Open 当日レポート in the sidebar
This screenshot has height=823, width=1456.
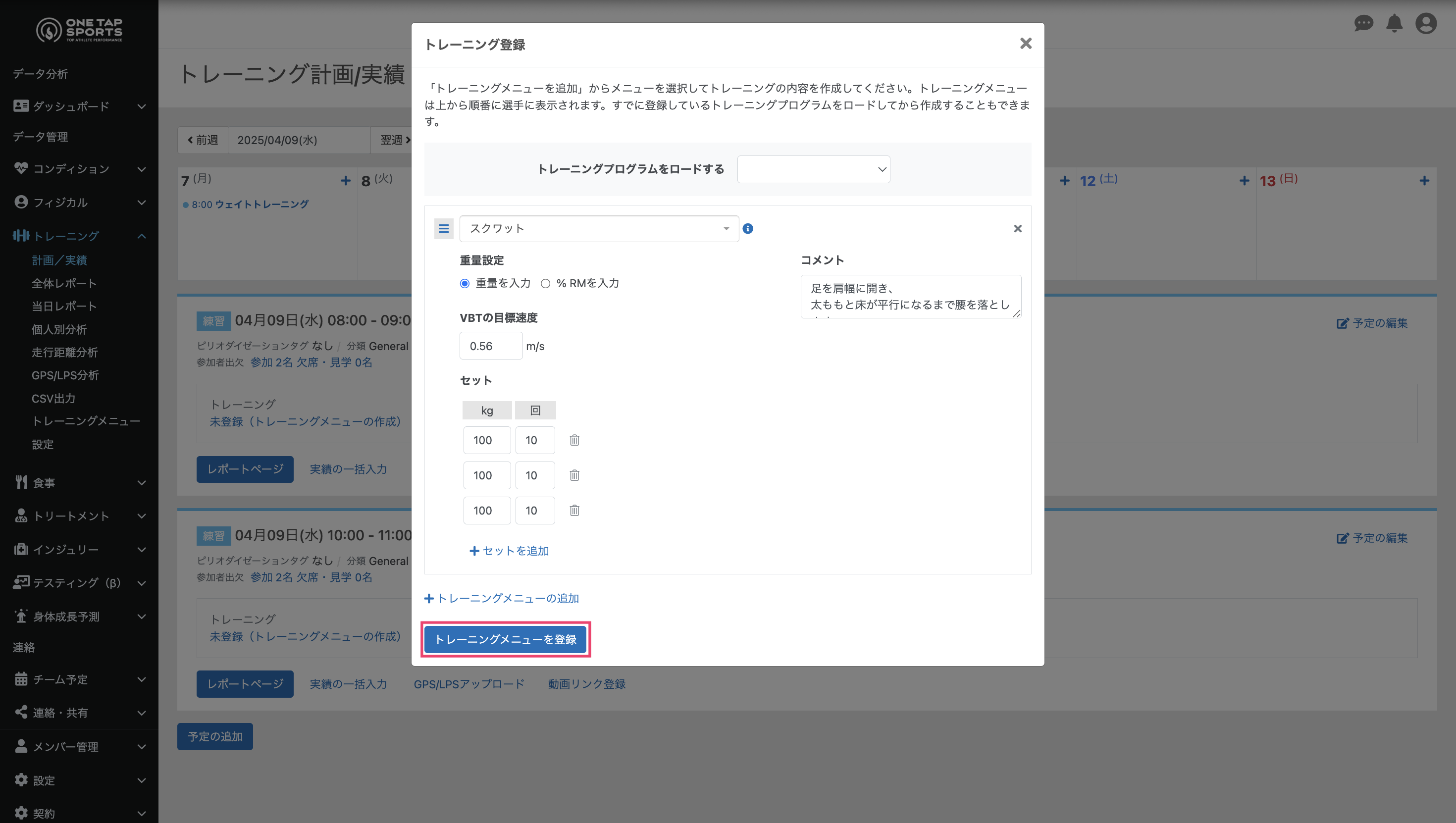coord(64,307)
